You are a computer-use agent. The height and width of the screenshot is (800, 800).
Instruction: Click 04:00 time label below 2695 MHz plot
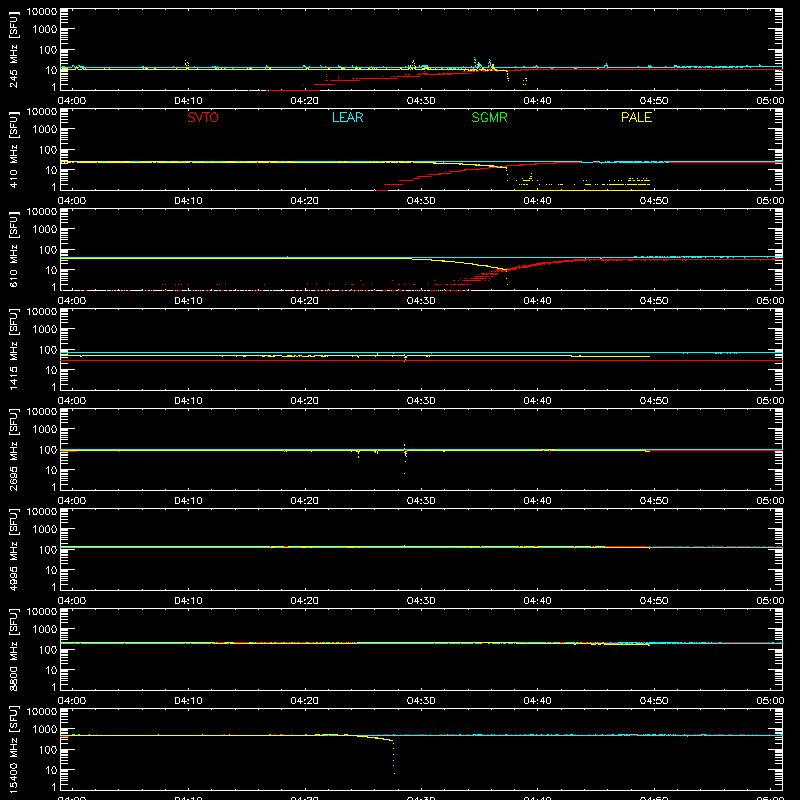click(x=71, y=501)
